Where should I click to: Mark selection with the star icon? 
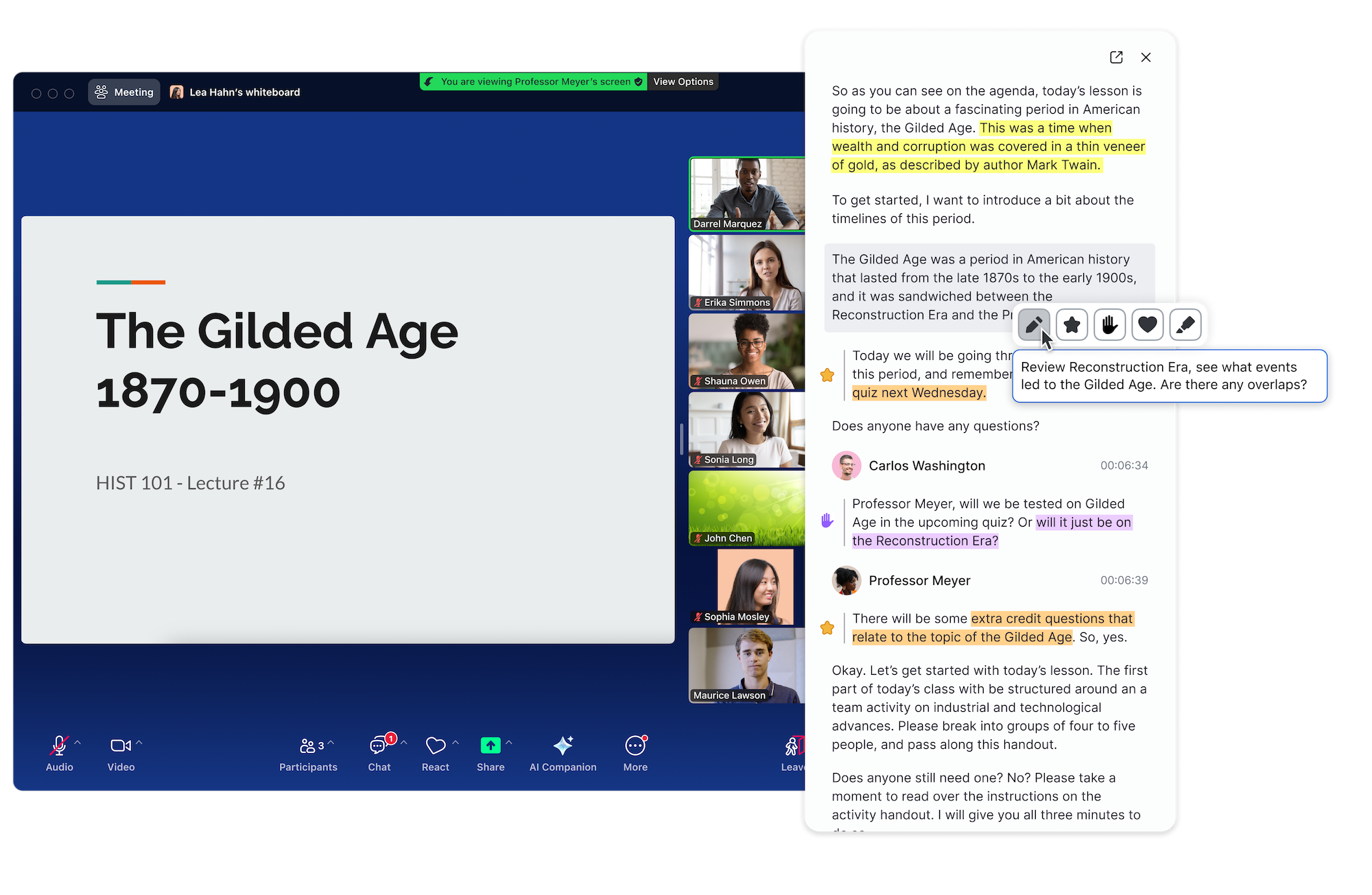[1072, 324]
